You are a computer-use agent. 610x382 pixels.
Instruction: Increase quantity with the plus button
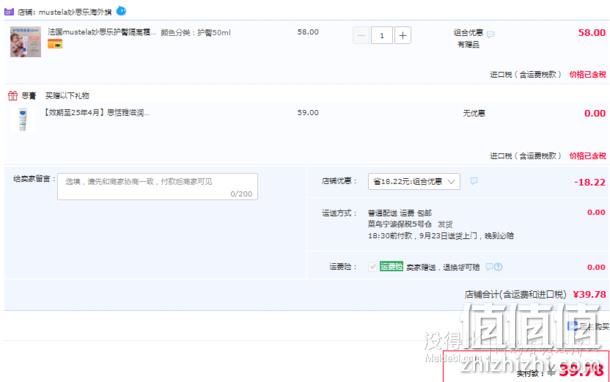[403, 36]
